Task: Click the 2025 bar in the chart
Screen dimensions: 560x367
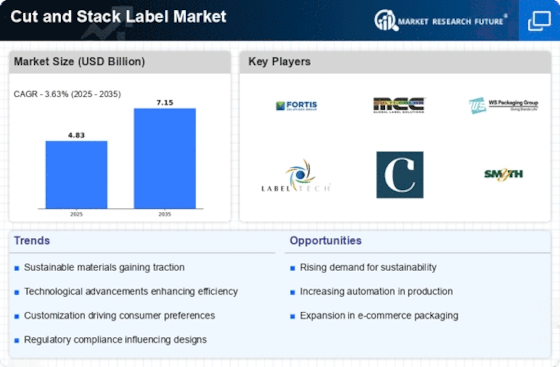Action: (x=76, y=175)
